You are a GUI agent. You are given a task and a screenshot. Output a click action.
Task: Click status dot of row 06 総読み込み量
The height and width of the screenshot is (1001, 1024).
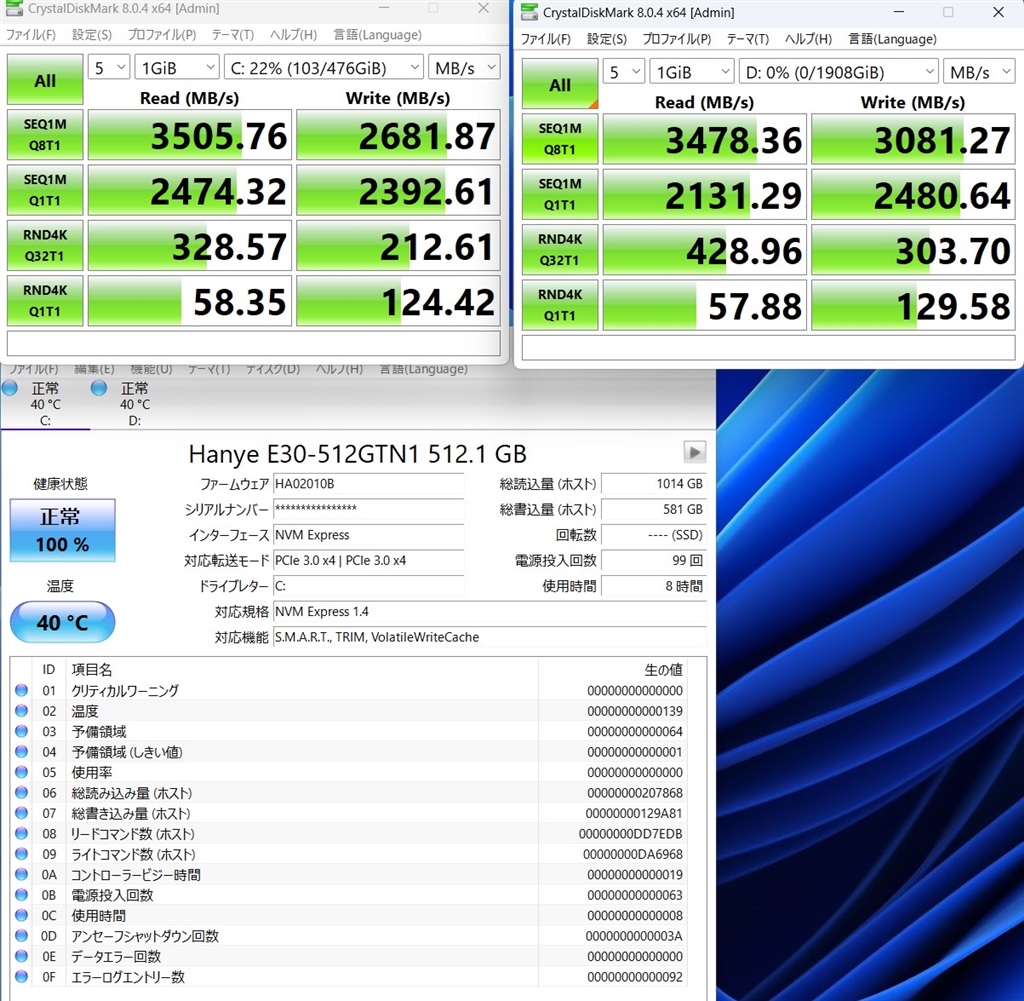[x=22, y=792]
